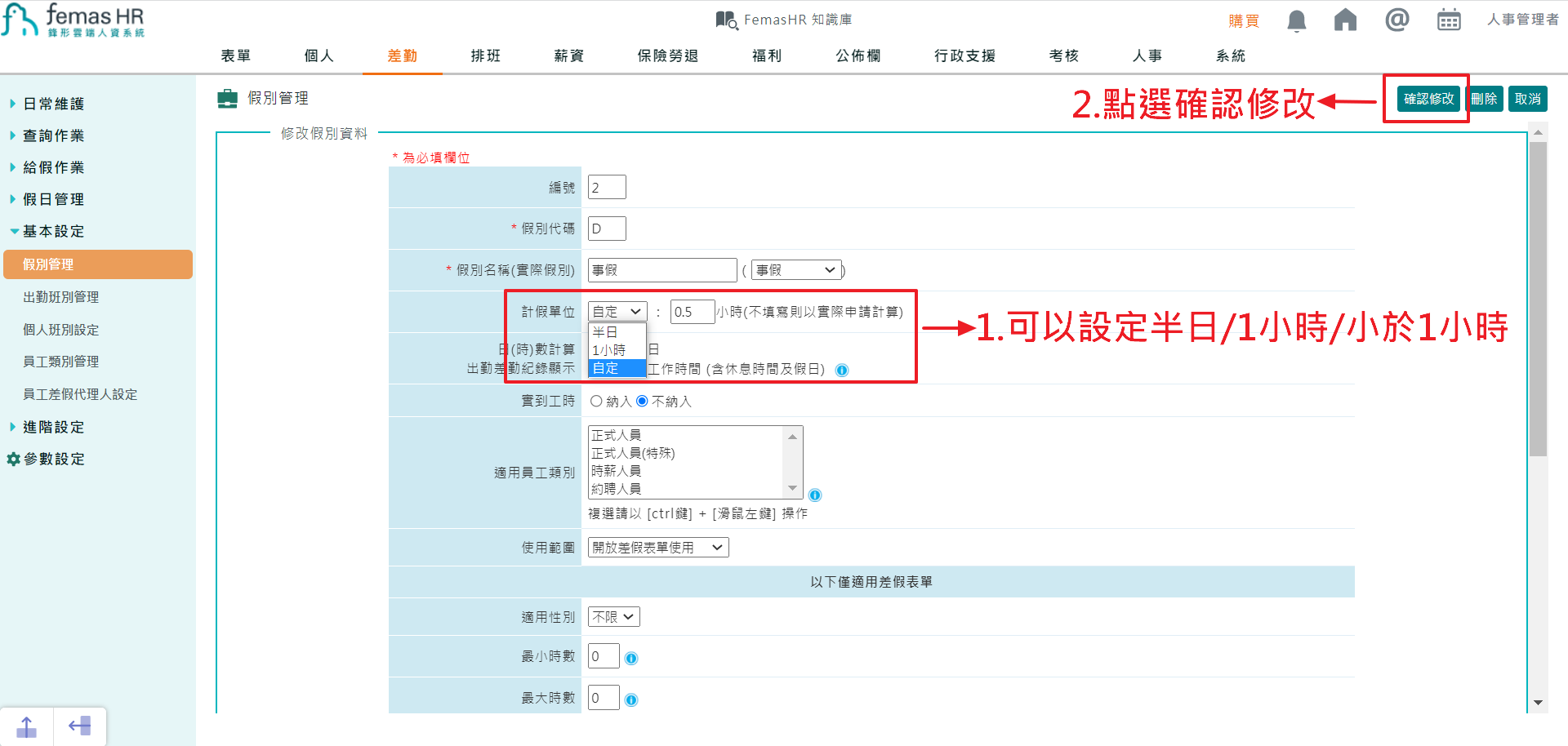Click the 假別代碼 input field containing D
The image size is (1568, 746).
tap(606, 229)
